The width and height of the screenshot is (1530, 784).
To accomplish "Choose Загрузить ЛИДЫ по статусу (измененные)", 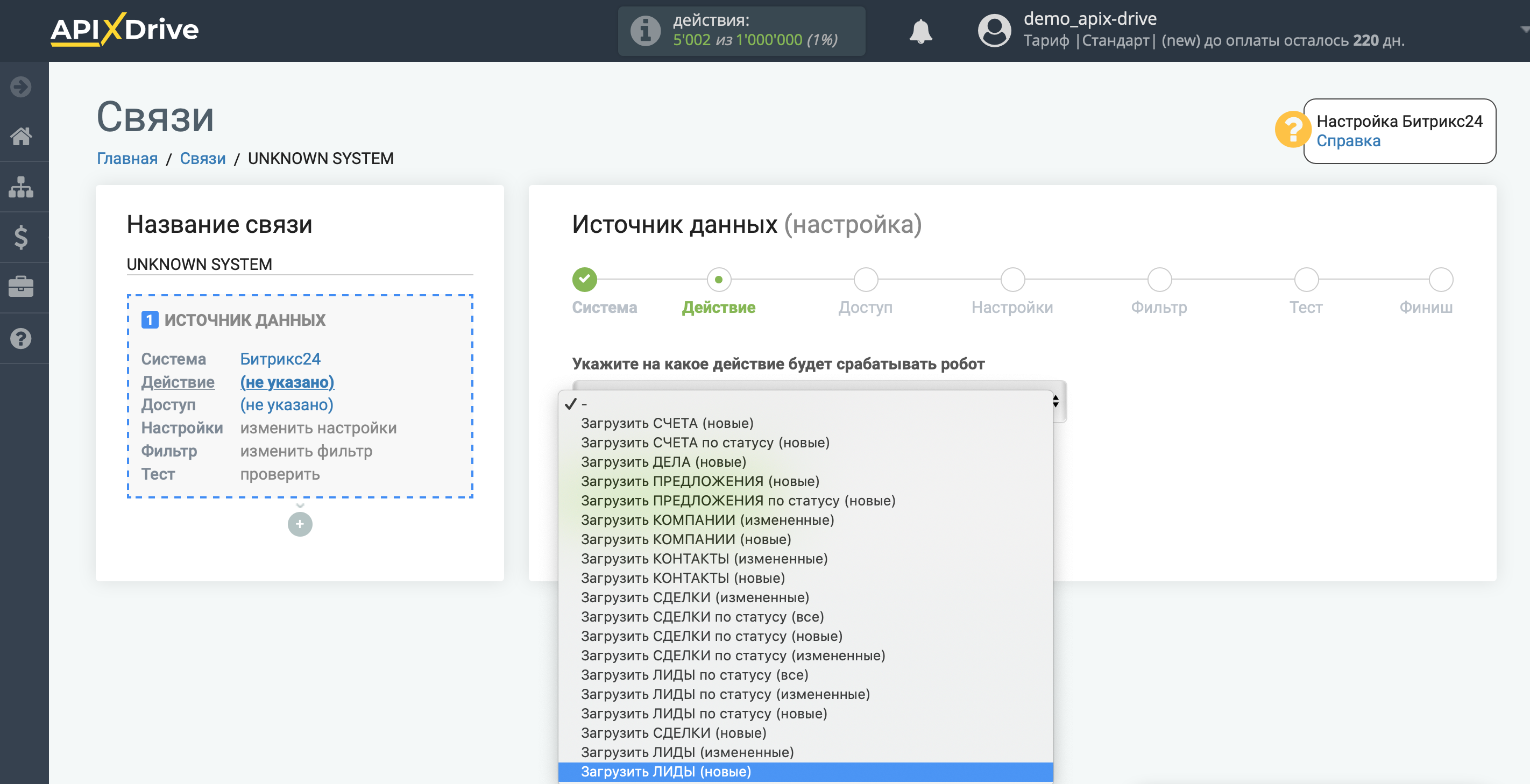I will pos(805,694).
